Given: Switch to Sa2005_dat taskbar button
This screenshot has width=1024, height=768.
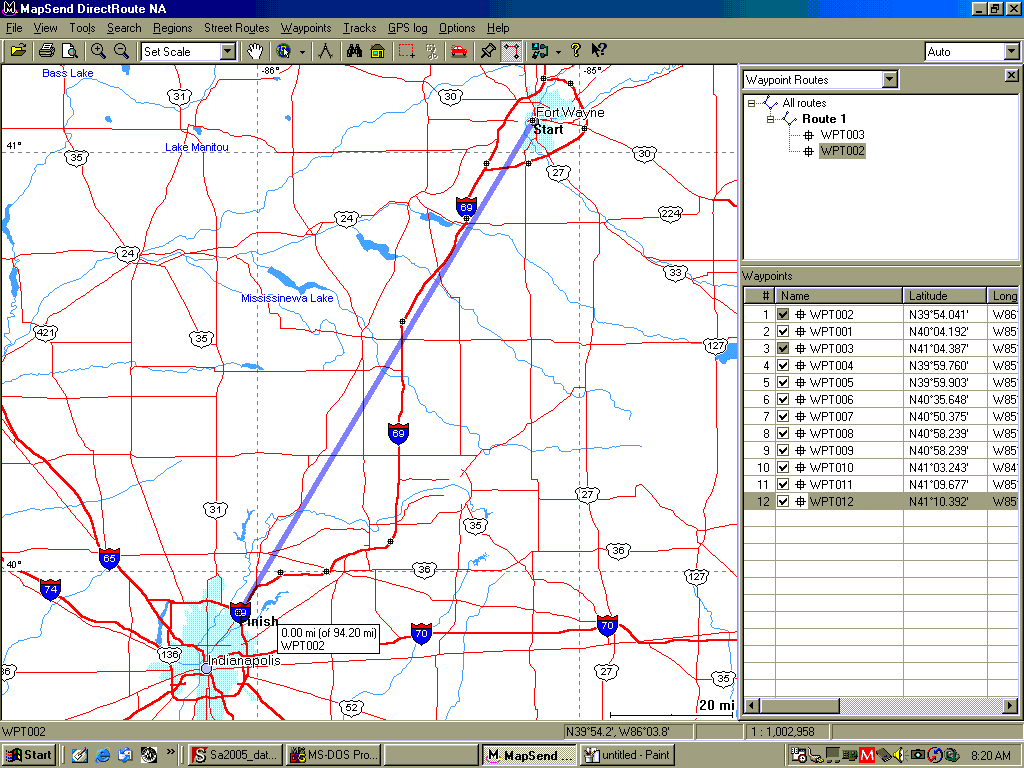Looking at the screenshot, I should click(236, 755).
